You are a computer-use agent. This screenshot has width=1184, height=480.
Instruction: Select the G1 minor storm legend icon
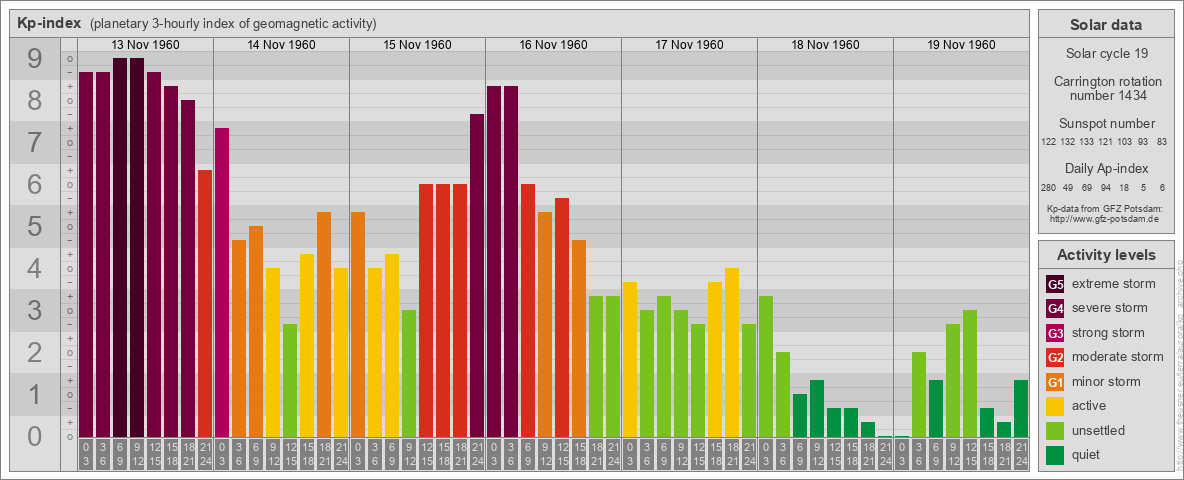[x=1055, y=382]
